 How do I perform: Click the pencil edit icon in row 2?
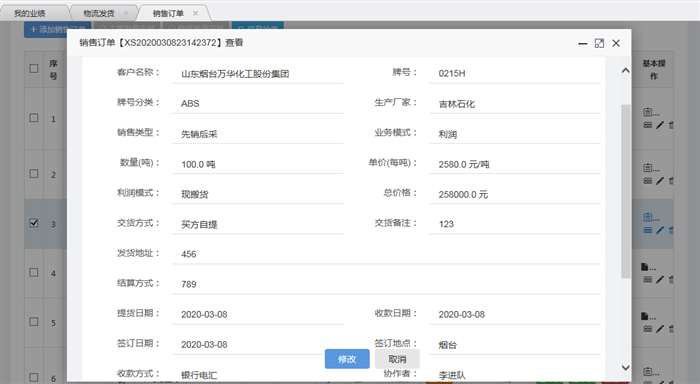coord(660,181)
